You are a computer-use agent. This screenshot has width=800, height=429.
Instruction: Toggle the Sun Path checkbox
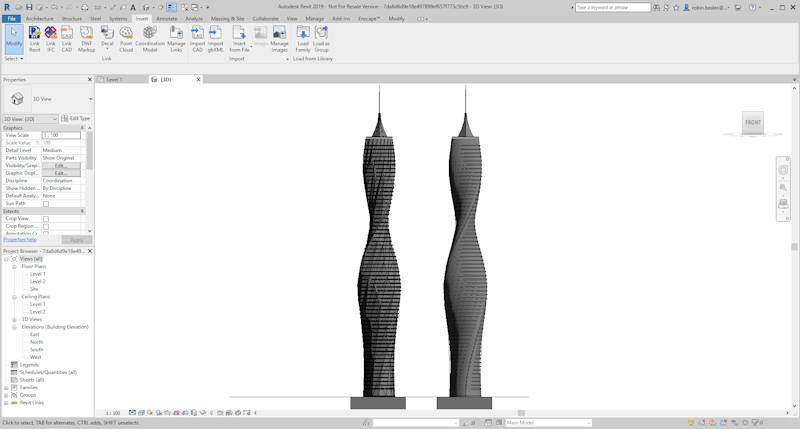46,204
